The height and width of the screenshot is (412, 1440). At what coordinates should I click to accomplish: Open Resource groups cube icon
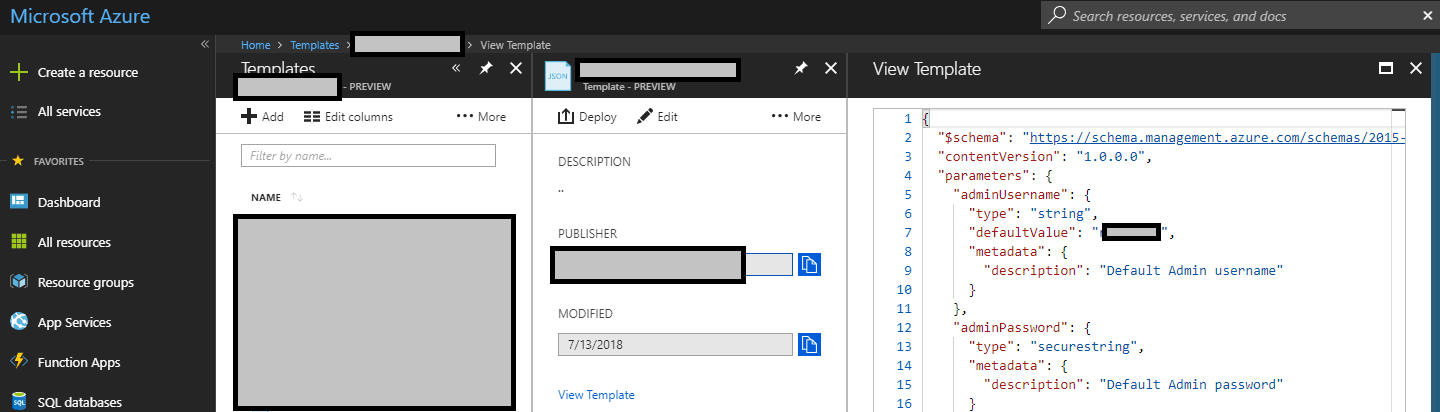(x=18, y=282)
